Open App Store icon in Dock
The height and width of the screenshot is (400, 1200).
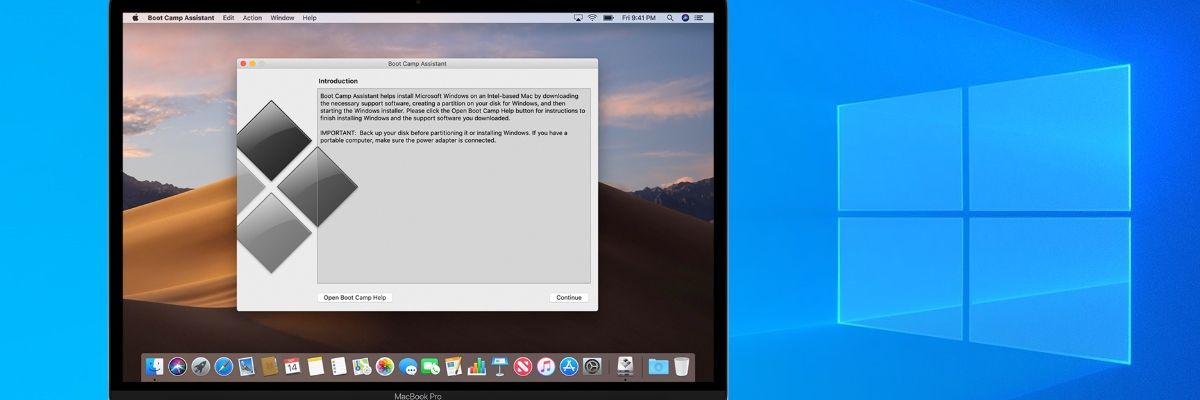(x=569, y=367)
